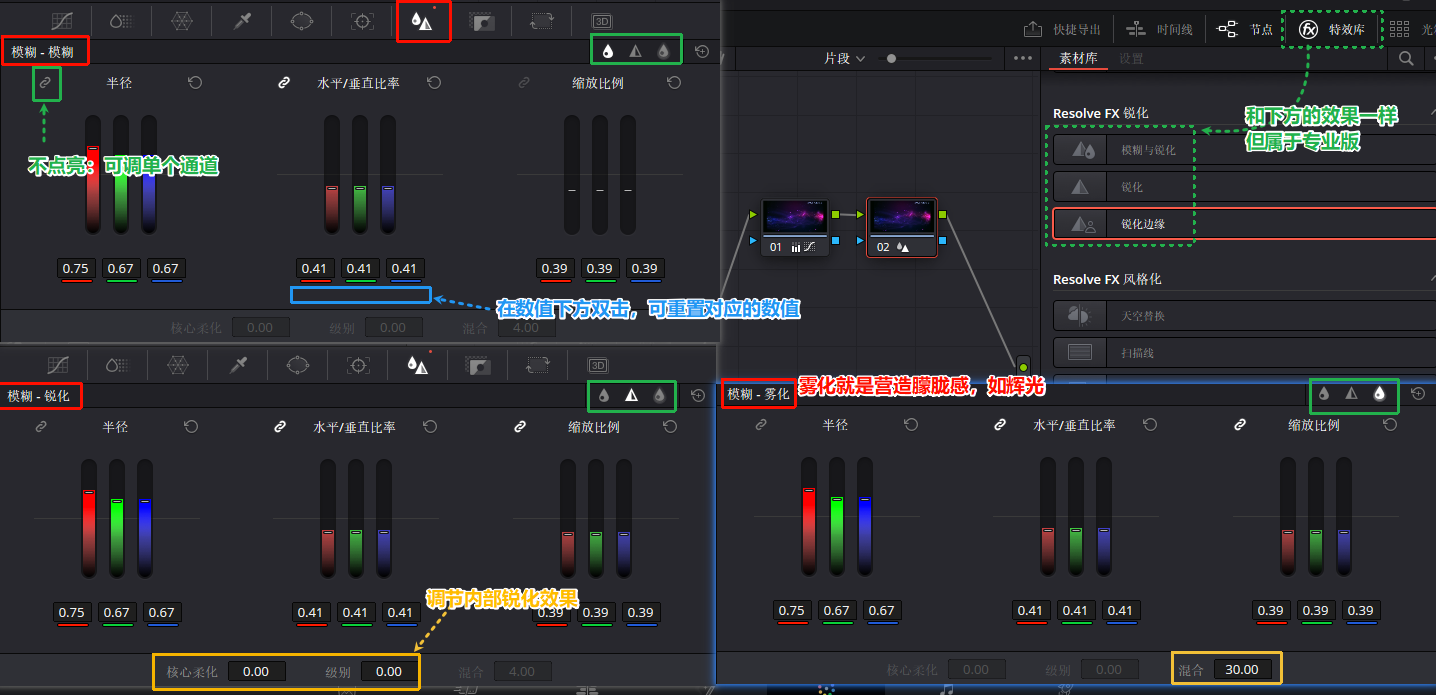
Task: Select the Qualifier eyedropper above the 模糊 - 锐化 panel
Action: (x=238, y=365)
